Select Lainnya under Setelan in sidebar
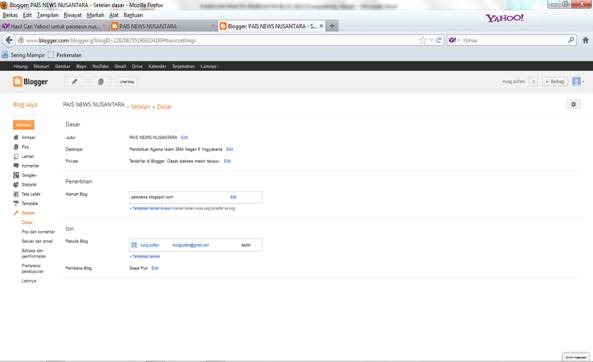The image size is (593, 362). tap(29, 281)
